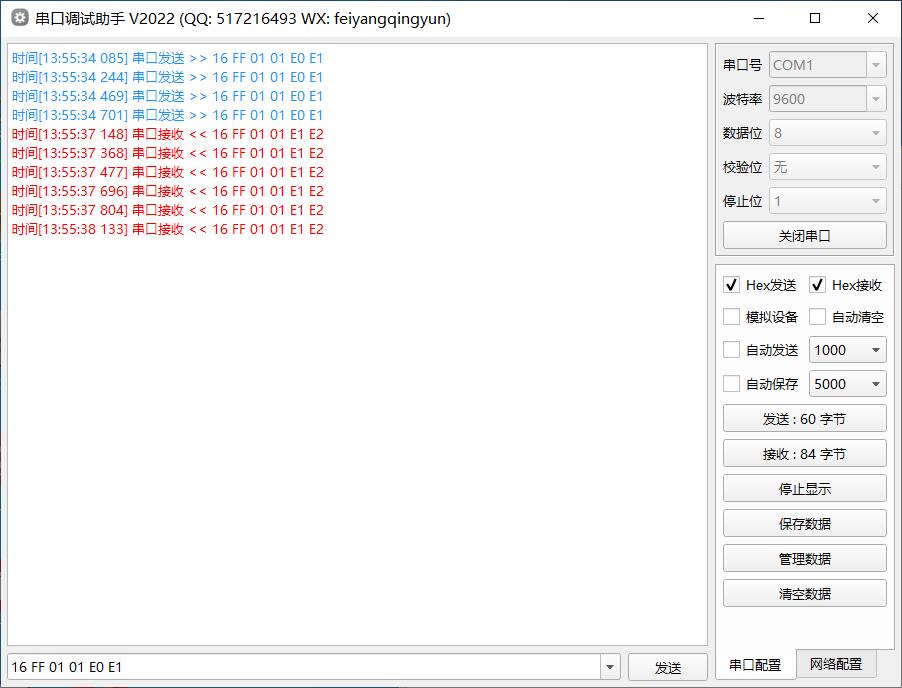Viewport: 902px width, 688px height.
Task: Click the 保存数据 button
Action: [x=804, y=524]
